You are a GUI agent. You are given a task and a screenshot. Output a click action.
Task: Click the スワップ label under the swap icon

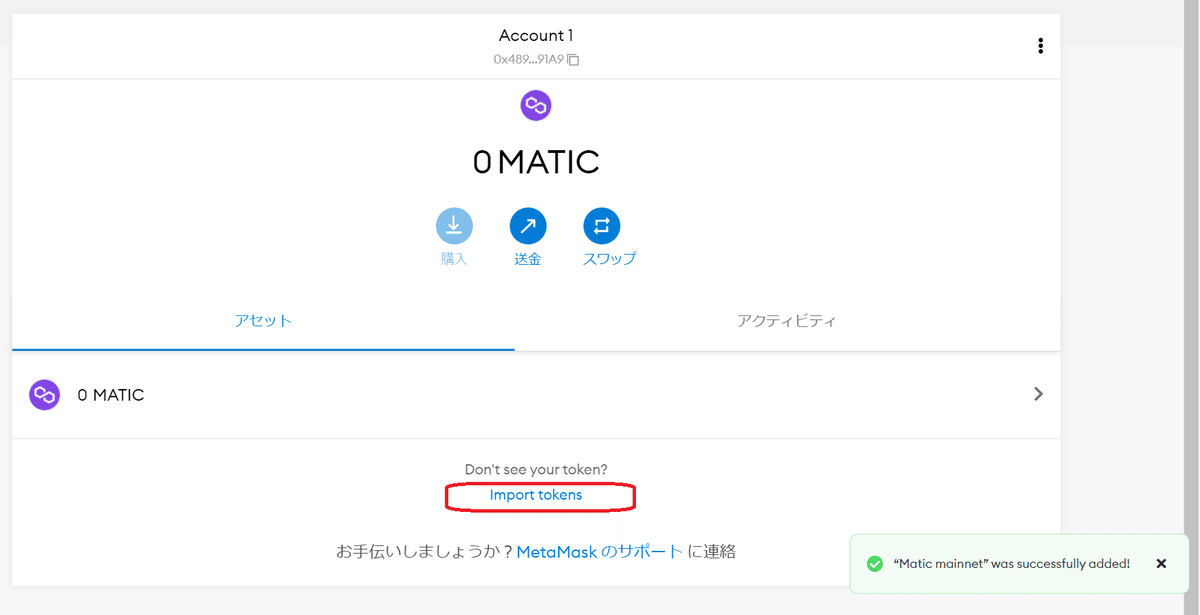(x=610, y=259)
